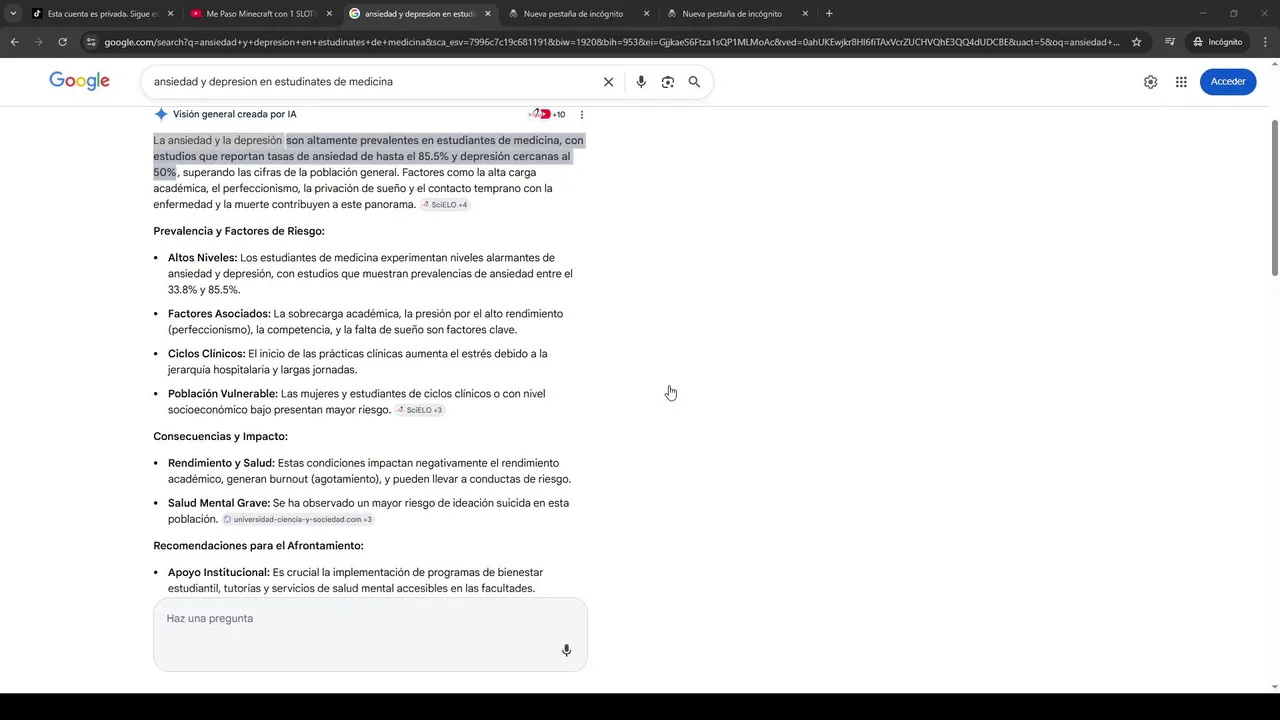
Task: Click the 'Haz una pregunta' input field
Action: 370,634
